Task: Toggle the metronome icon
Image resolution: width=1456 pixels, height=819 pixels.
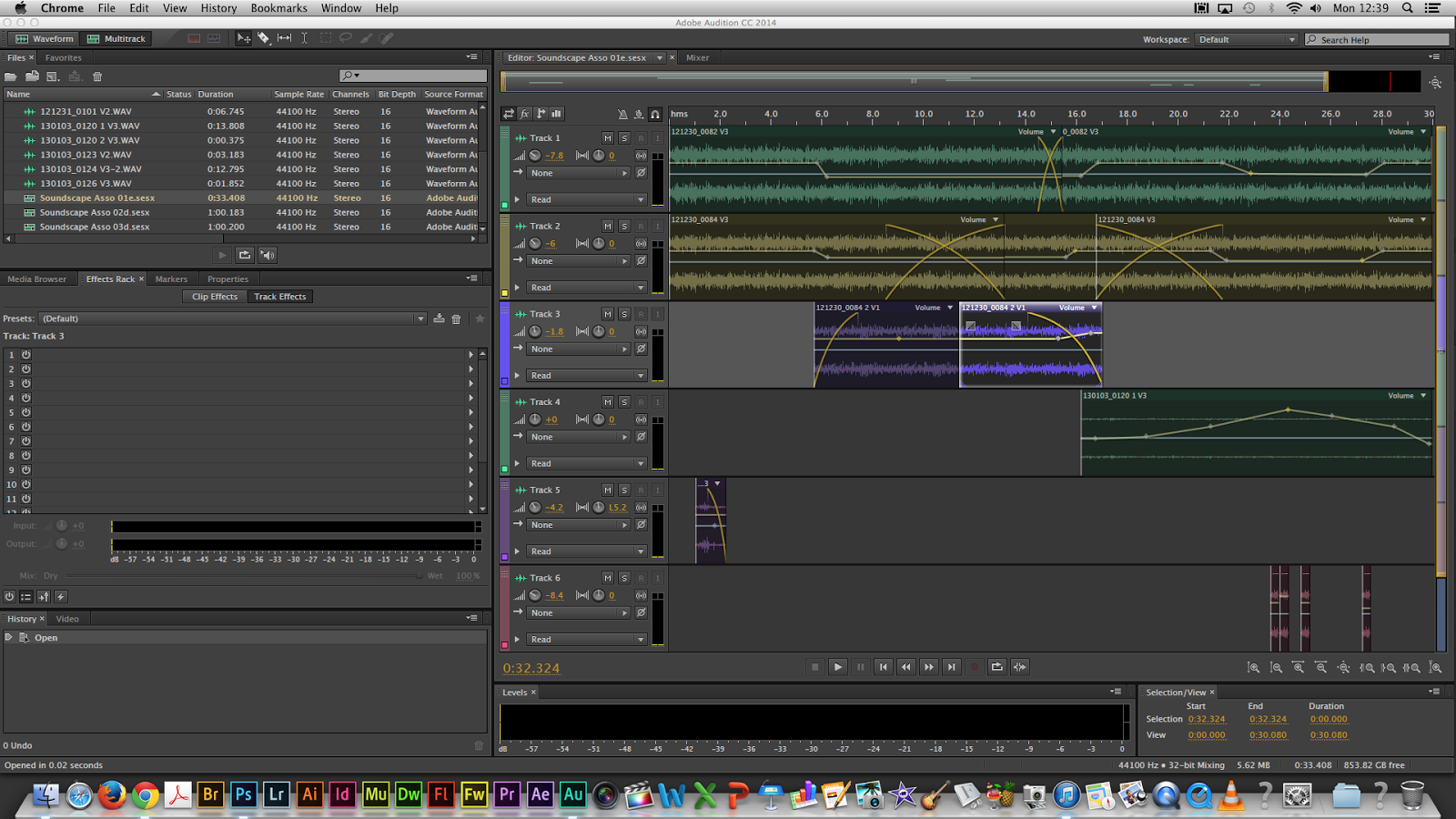Action: point(622,115)
